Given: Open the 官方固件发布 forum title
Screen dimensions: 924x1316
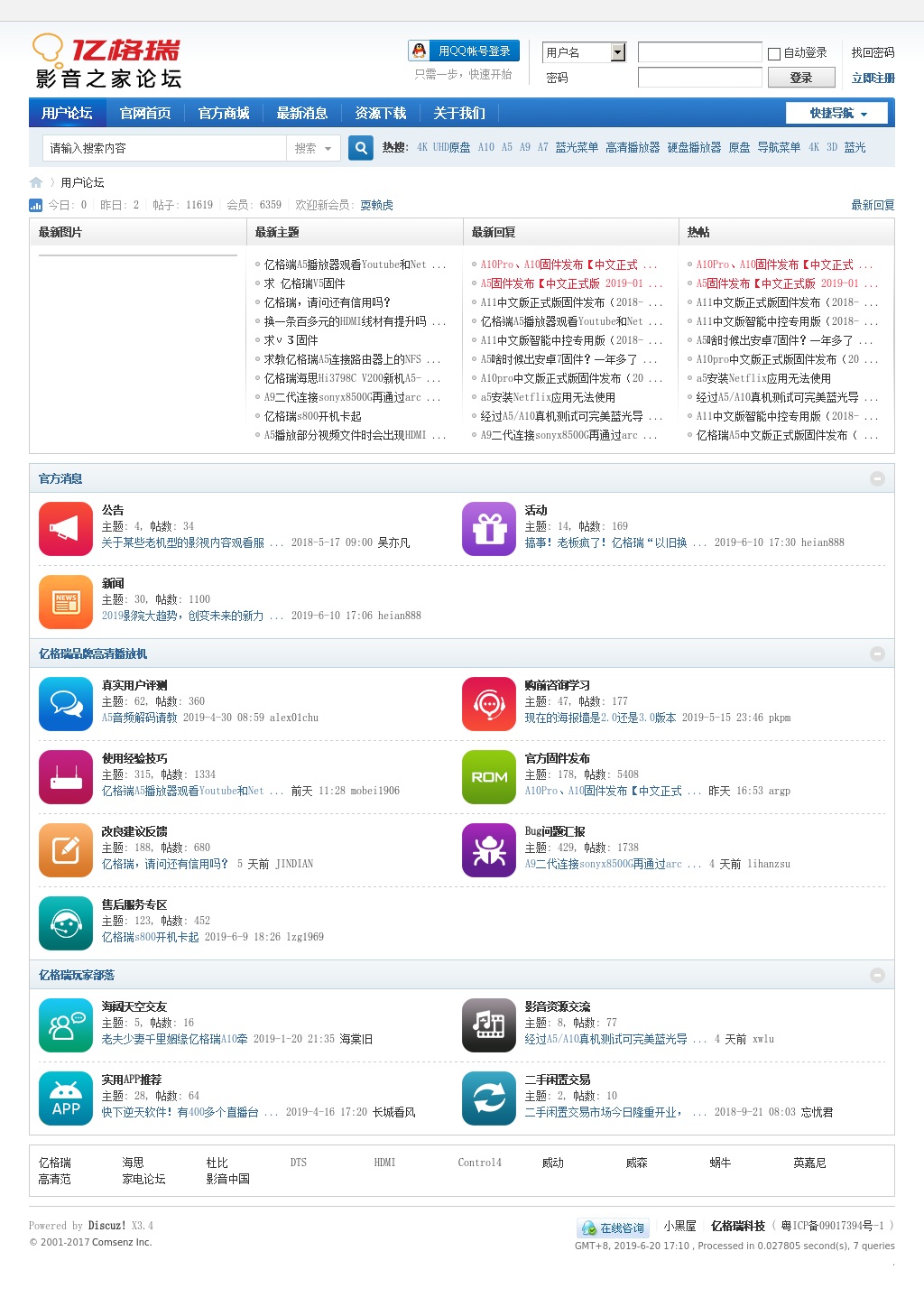Looking at the screenshot, I should 557,758.
